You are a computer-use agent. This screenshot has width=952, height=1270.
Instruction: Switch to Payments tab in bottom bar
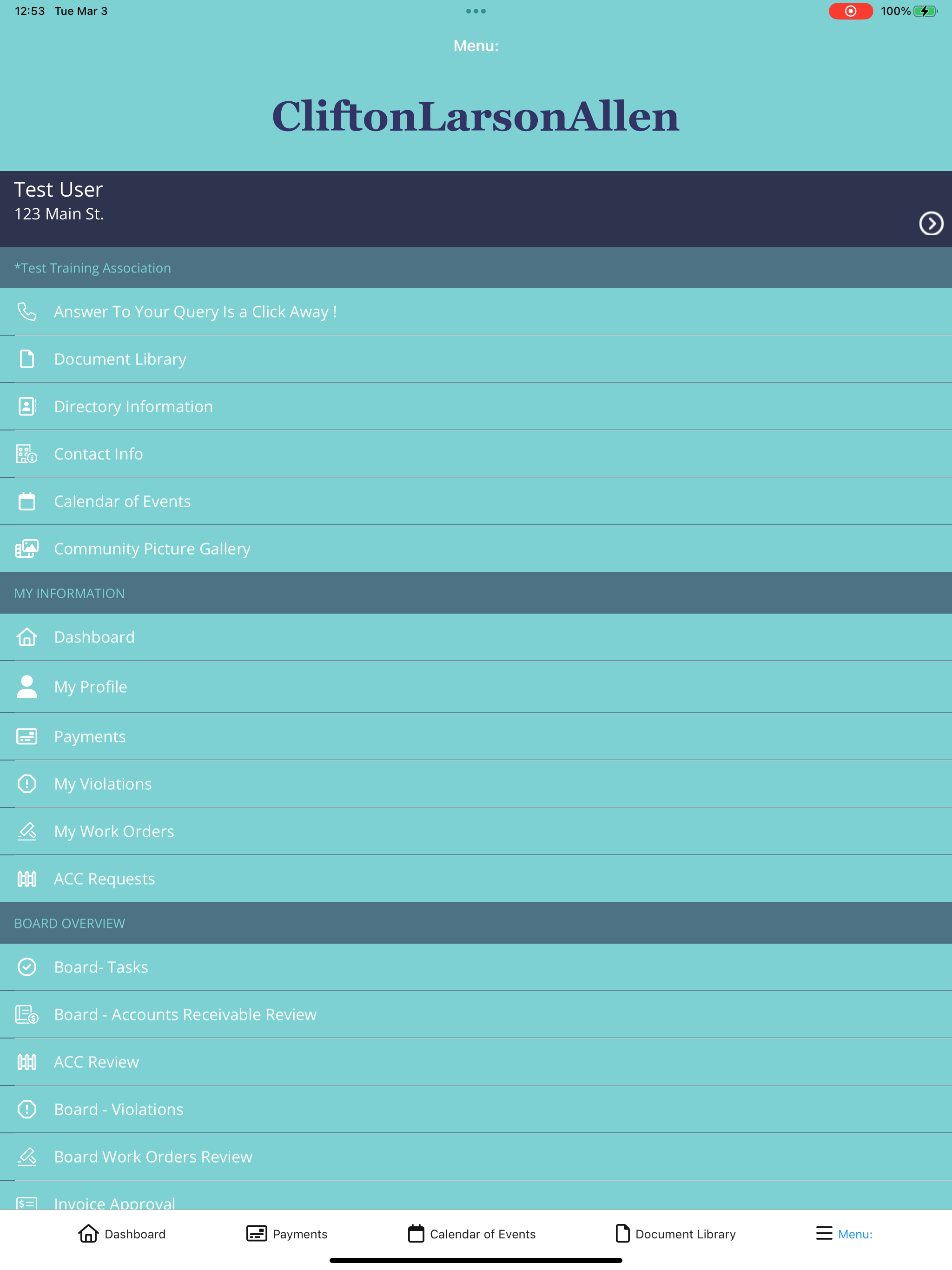[x=286, y=1233]
